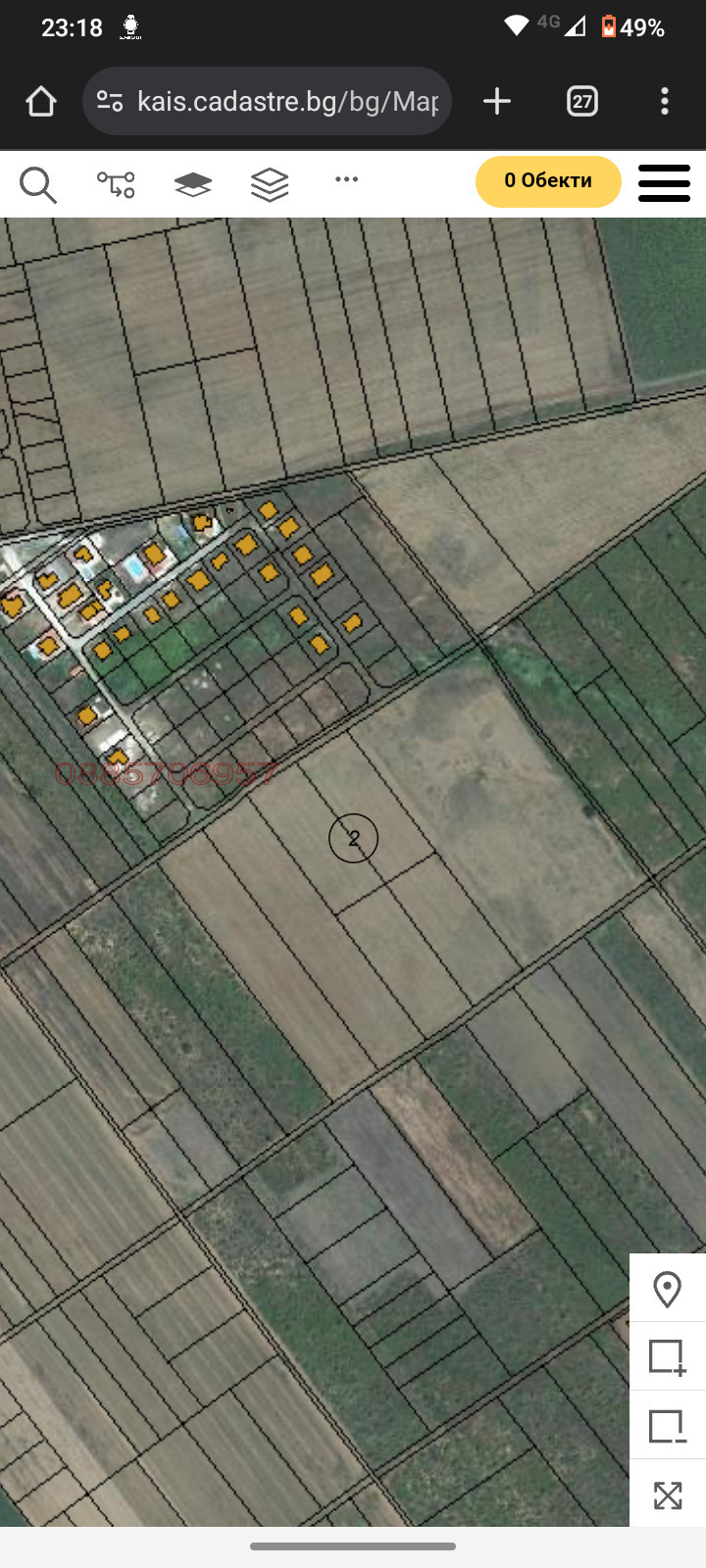706x1568 pixels.
Task: Open tab switcher showing 27 tabs
Action: (582, 102)
